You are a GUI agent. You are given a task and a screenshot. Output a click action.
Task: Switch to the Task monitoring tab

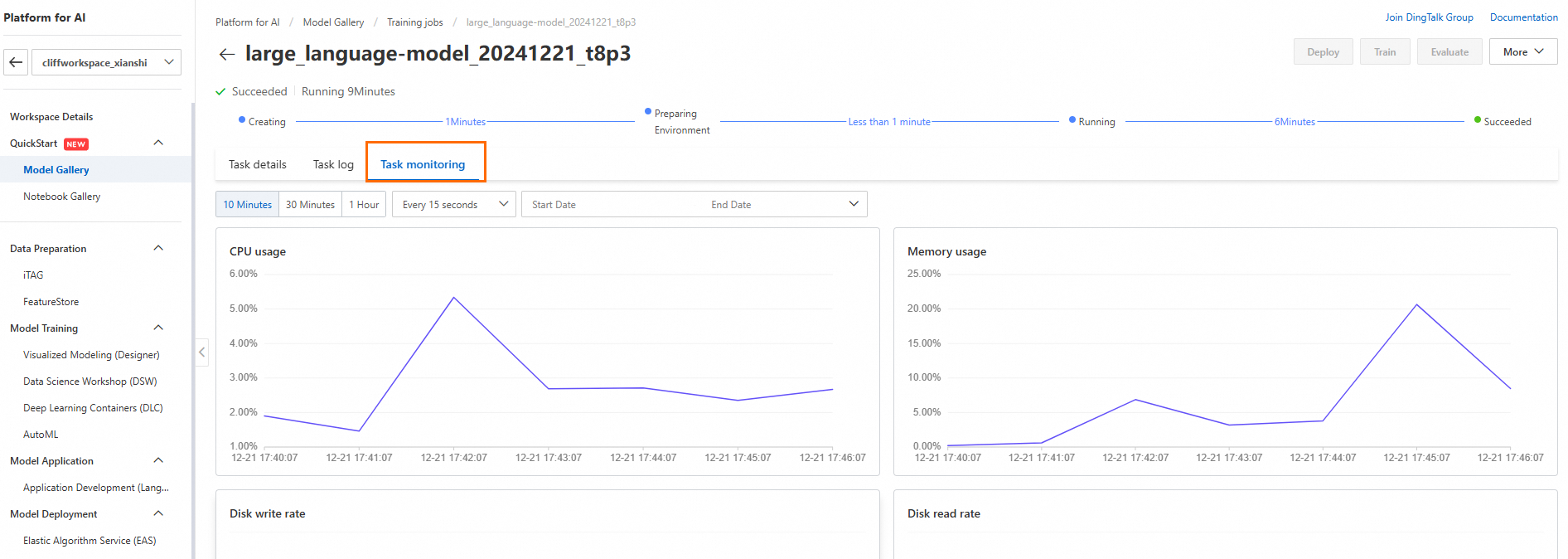pyautogui.click(x=423, y=164)
